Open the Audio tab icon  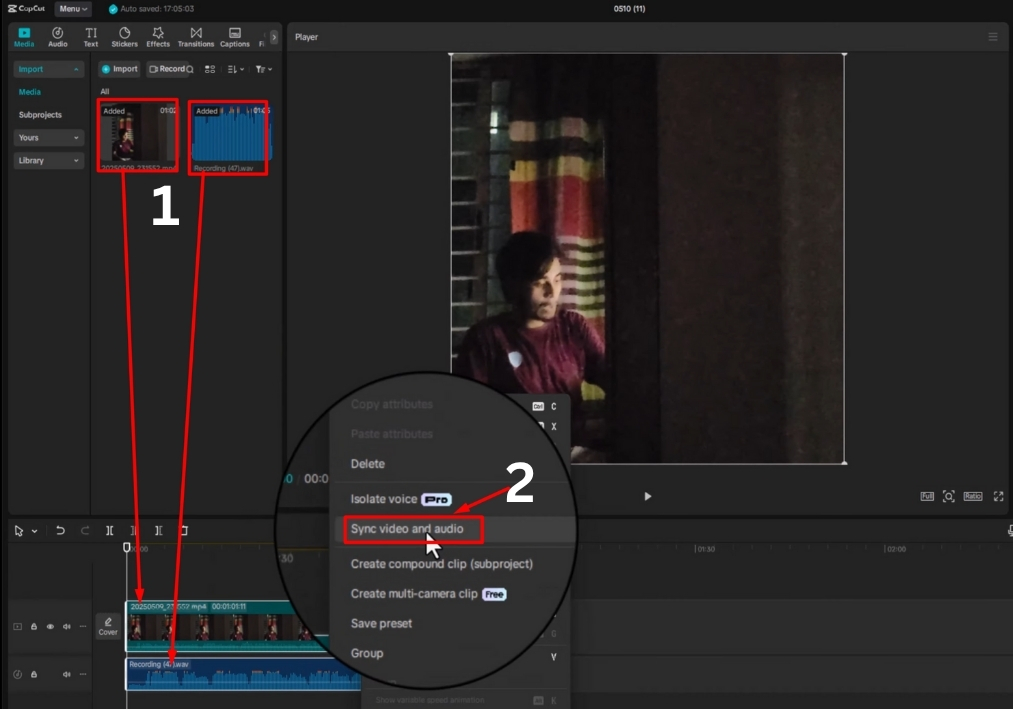tap(57, 37)
